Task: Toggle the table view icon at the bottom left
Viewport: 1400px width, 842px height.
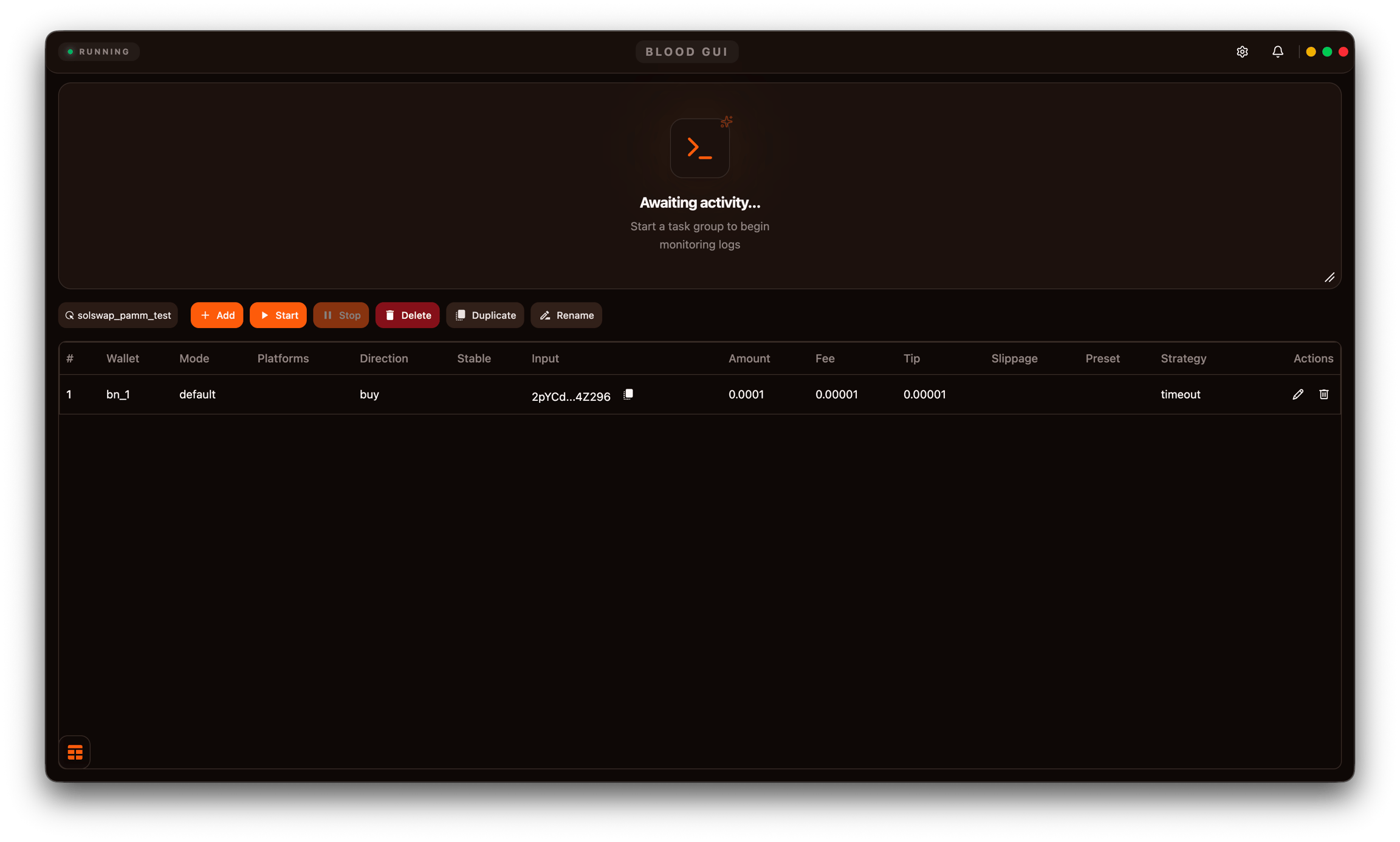Action: pos(75,752)
